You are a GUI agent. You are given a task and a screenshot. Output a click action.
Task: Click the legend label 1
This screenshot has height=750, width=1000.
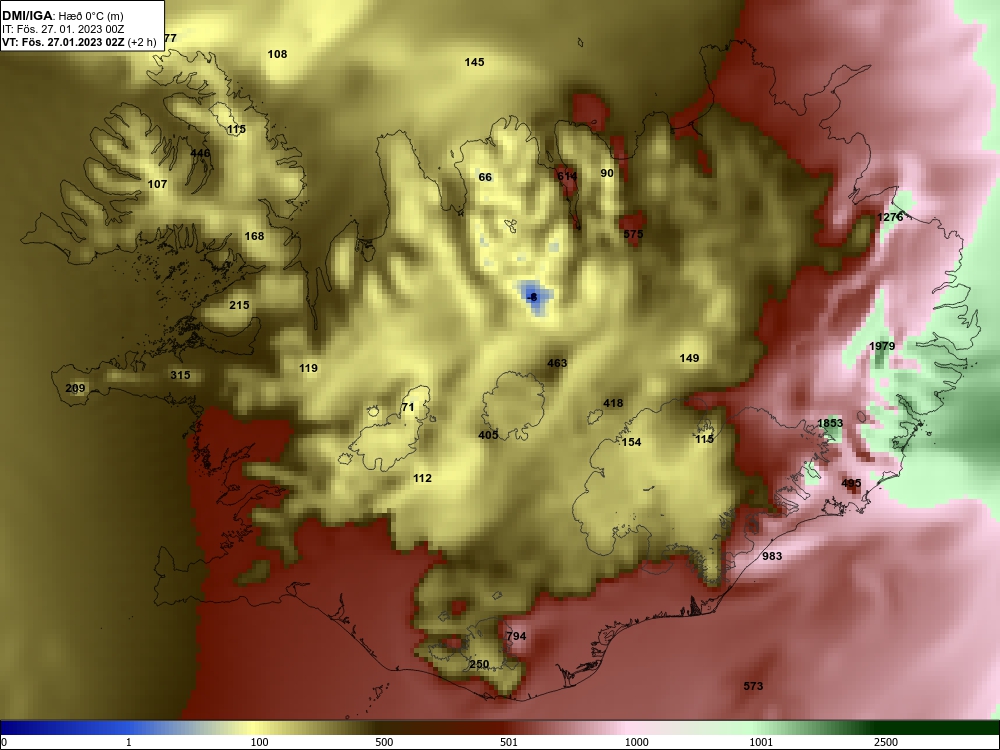coord(128,742)
